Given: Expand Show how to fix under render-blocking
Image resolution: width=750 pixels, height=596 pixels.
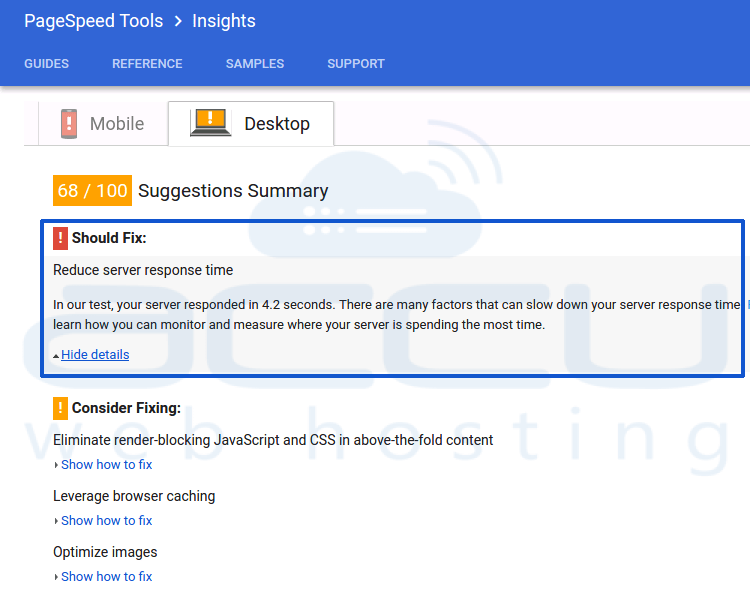Looking at the screenshot, I should [x=106, y=464].
